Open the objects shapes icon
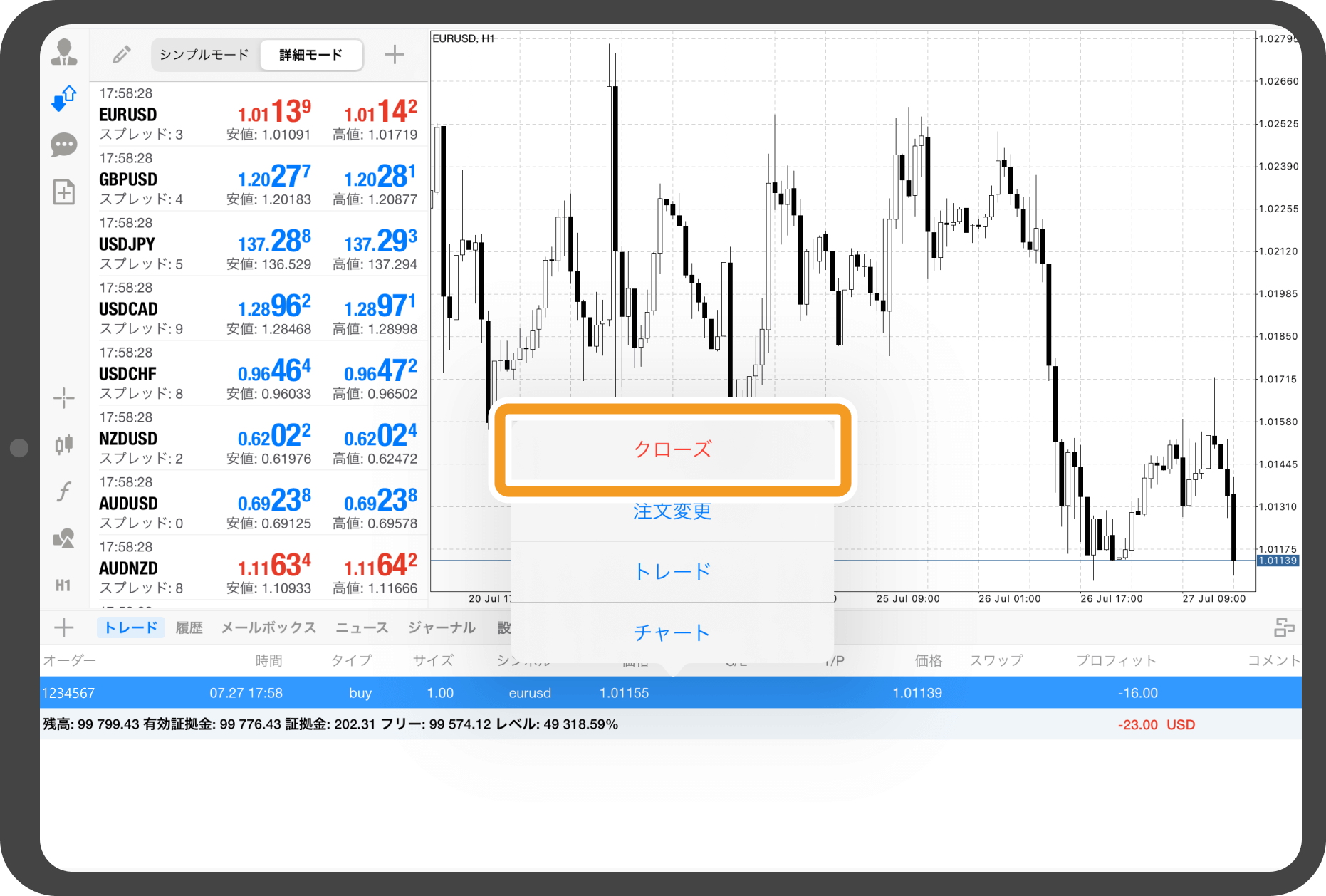1326x896 pixels. pos(64,538)
